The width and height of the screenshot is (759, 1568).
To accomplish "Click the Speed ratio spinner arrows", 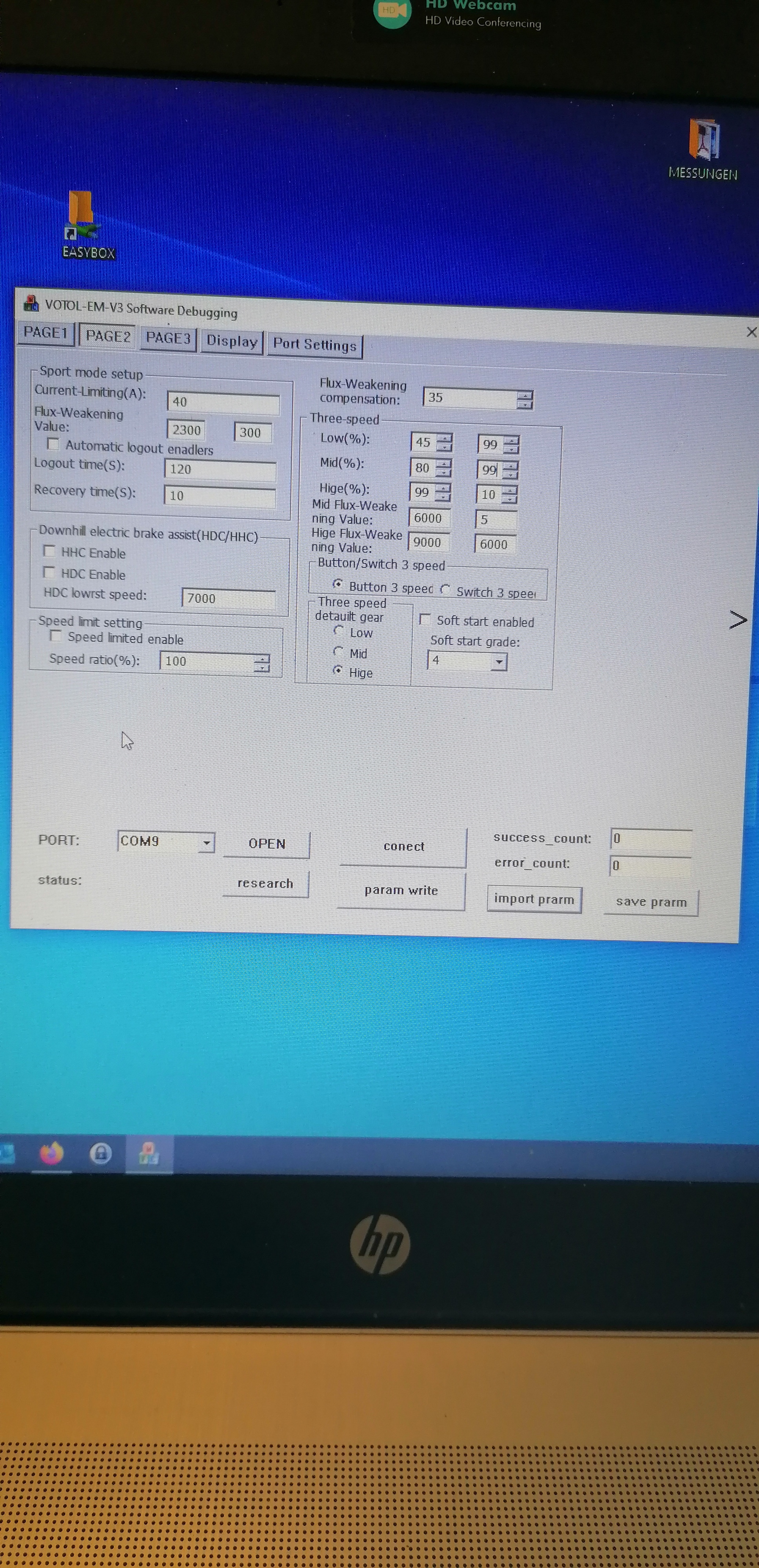I will click(x=262, y=663).
